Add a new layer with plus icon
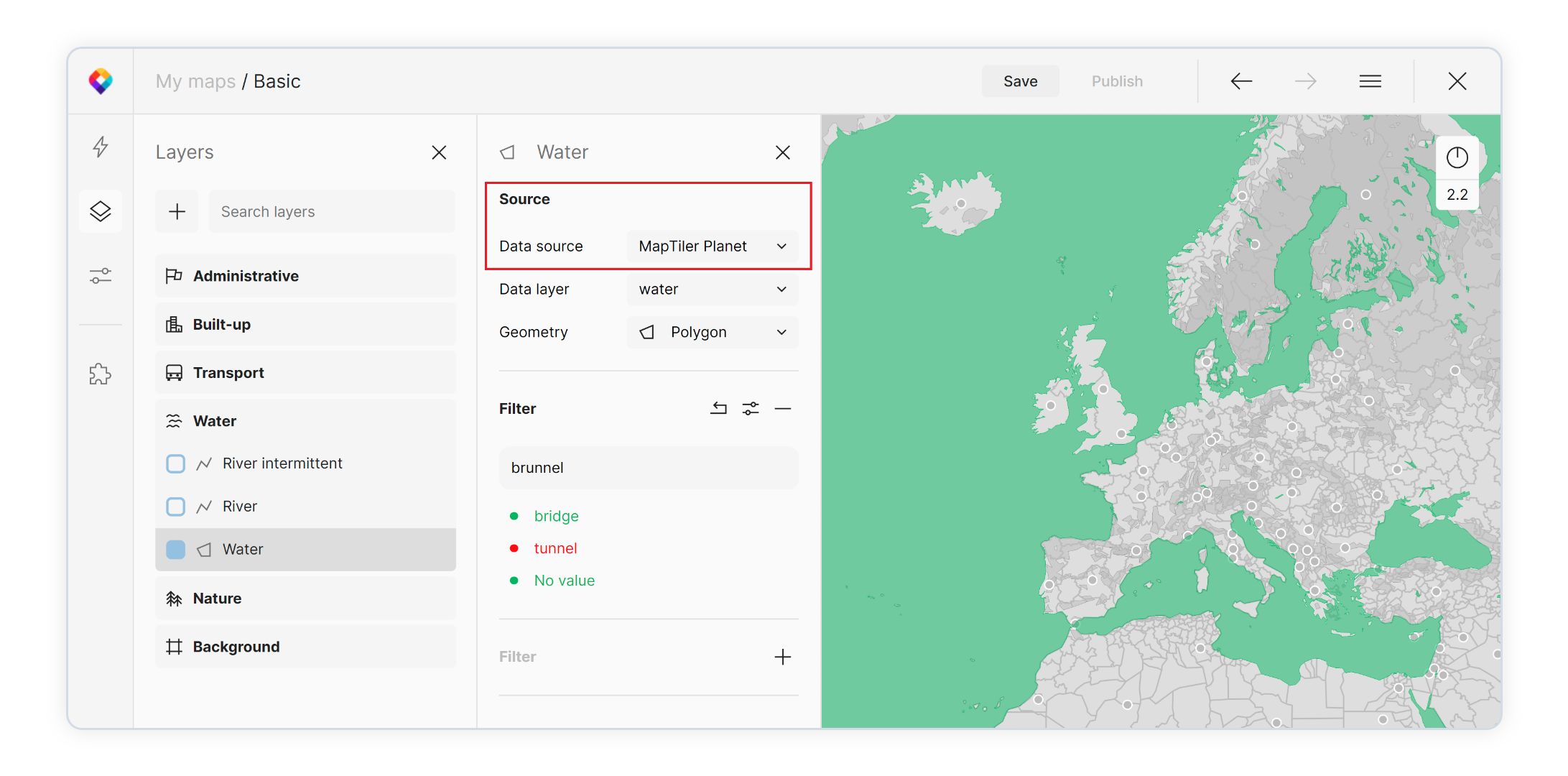1568x776 pixels. click(177, 211)
